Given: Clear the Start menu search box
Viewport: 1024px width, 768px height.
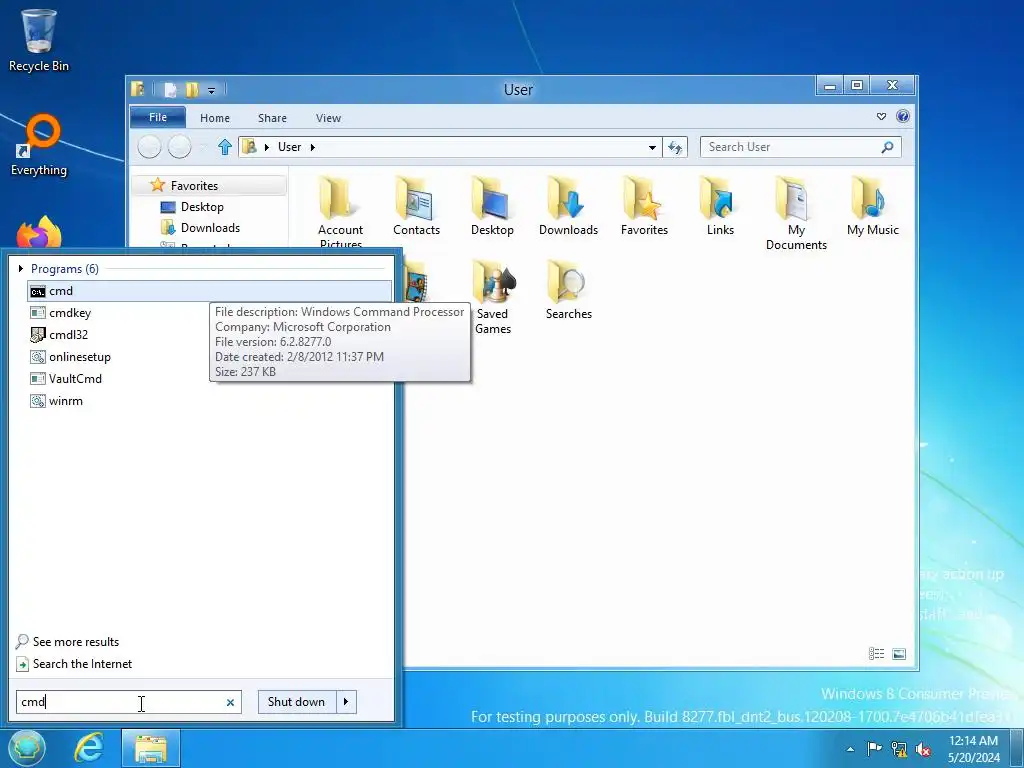Looking at the screenshot, I should pos(230,703).
